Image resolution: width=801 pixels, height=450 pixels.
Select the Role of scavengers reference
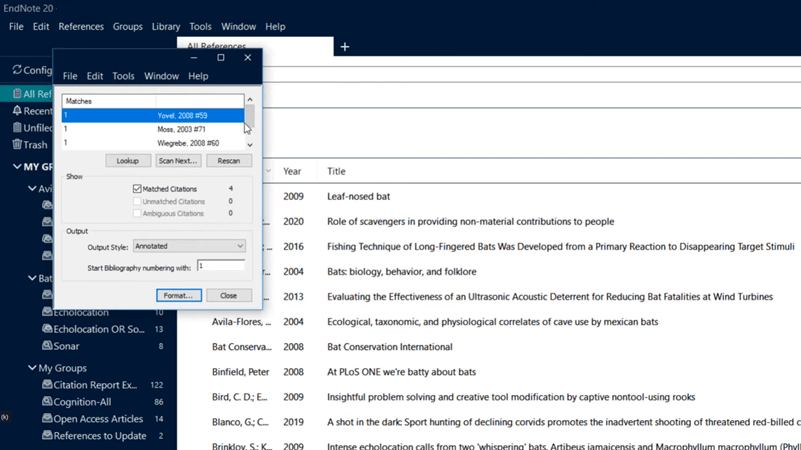click(x=470, y=221)
